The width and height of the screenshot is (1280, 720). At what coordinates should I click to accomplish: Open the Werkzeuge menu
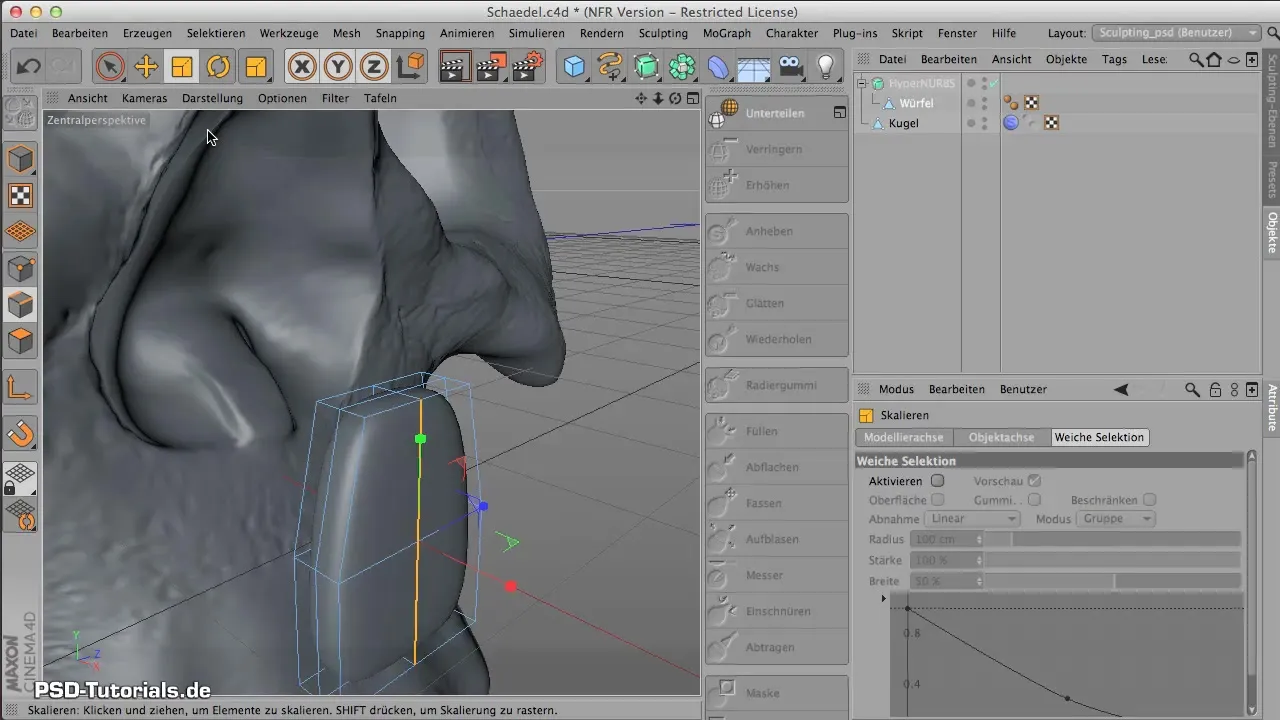coord(288,33)
